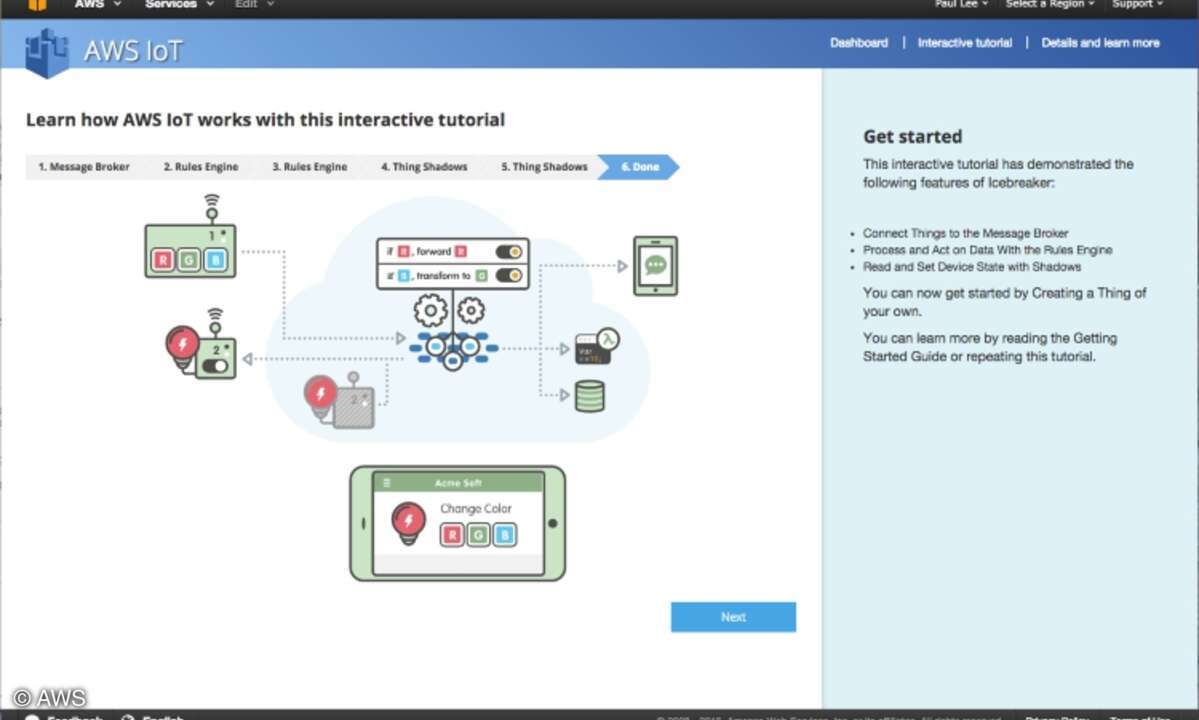Open the Paul Lee account dropdown
The height and width of the screenshot is (720, 1199).
coord(960,5)
